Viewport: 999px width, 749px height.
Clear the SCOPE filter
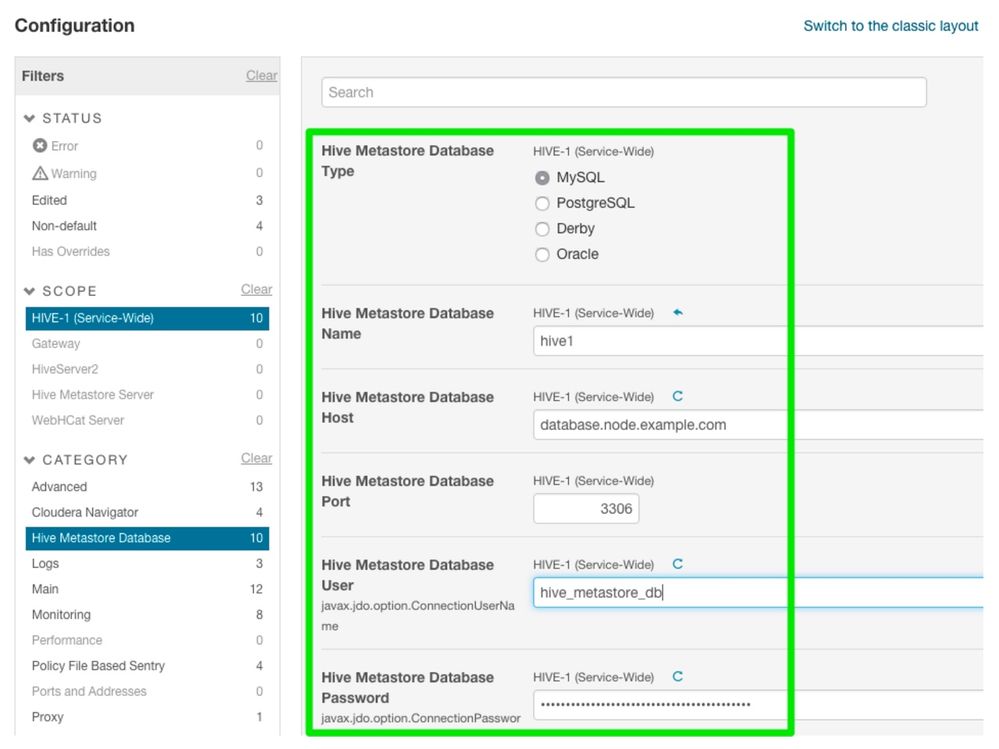point(256,290)
